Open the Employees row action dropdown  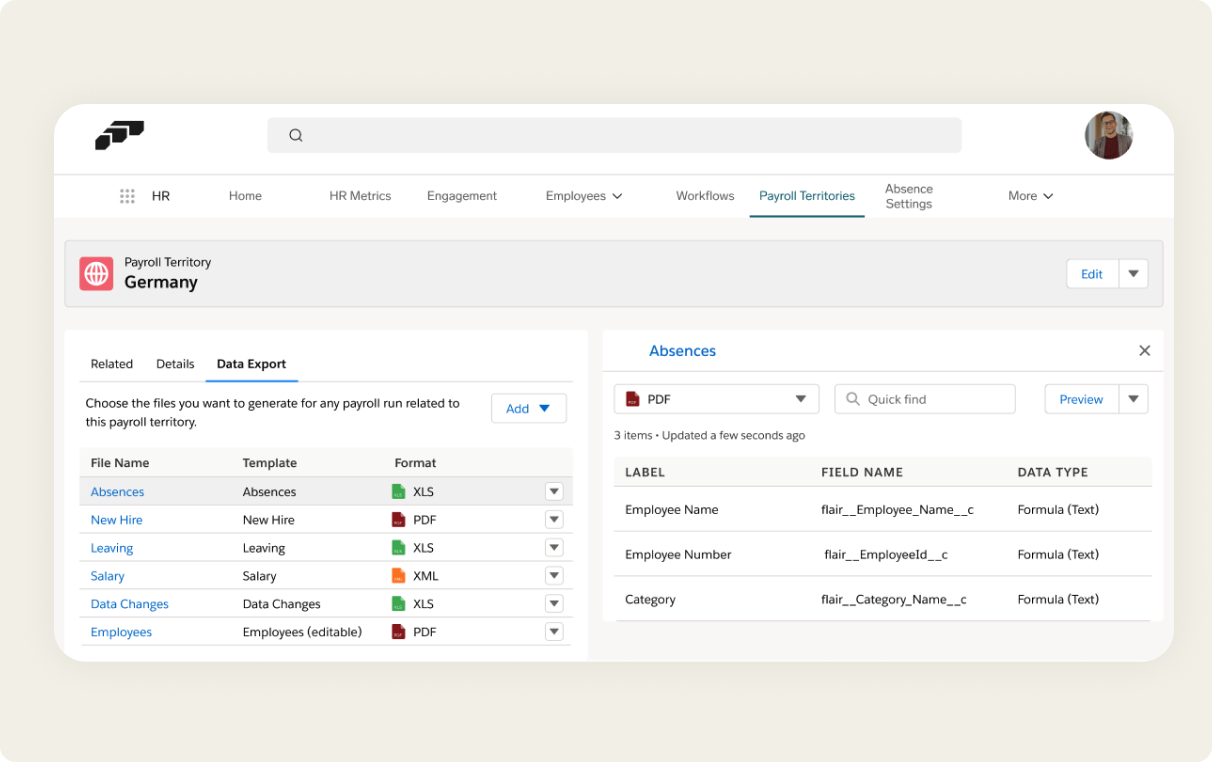tap(554, 632)
